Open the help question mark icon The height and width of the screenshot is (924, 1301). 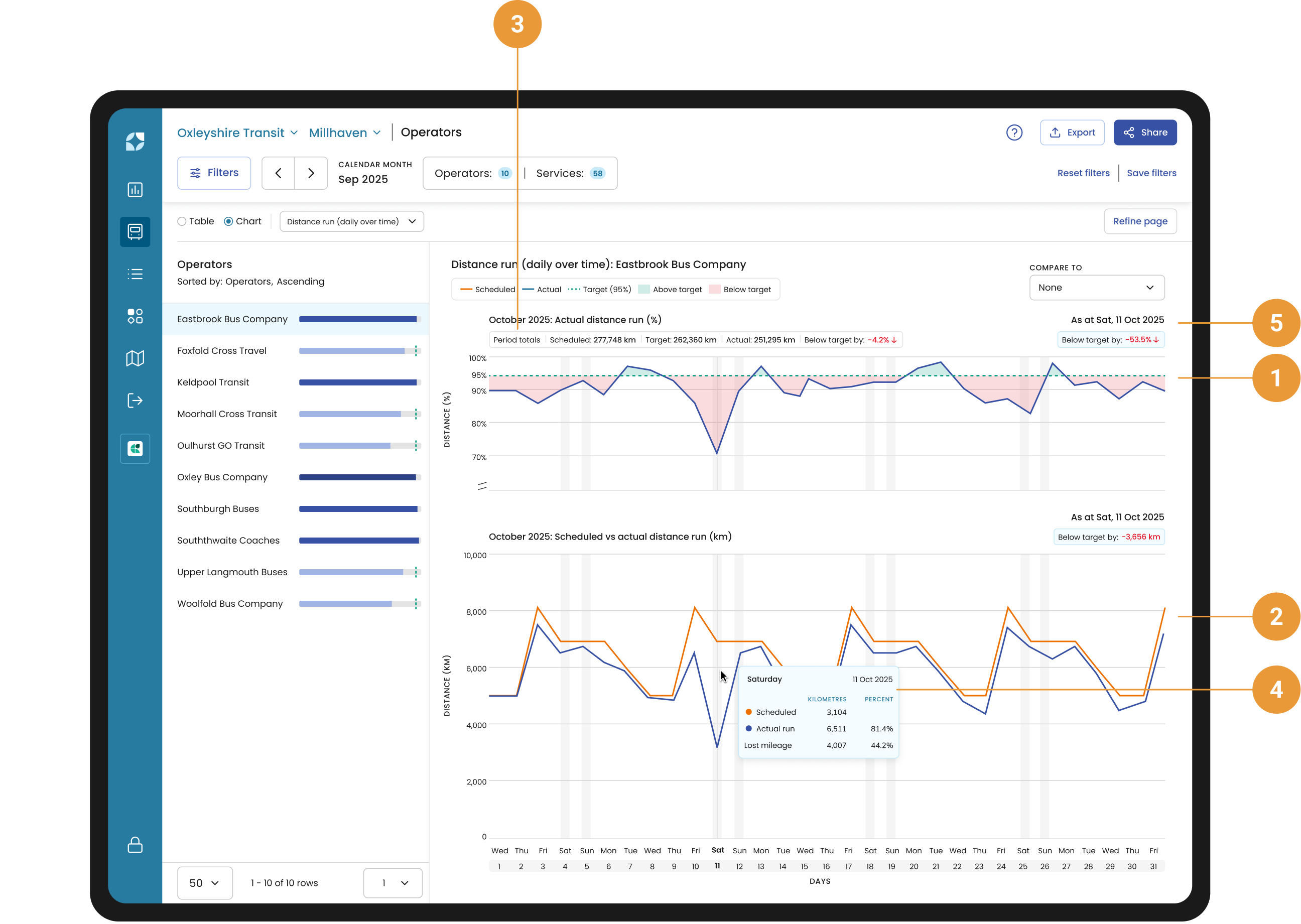pyautogui.click(x=1014, y=133)
